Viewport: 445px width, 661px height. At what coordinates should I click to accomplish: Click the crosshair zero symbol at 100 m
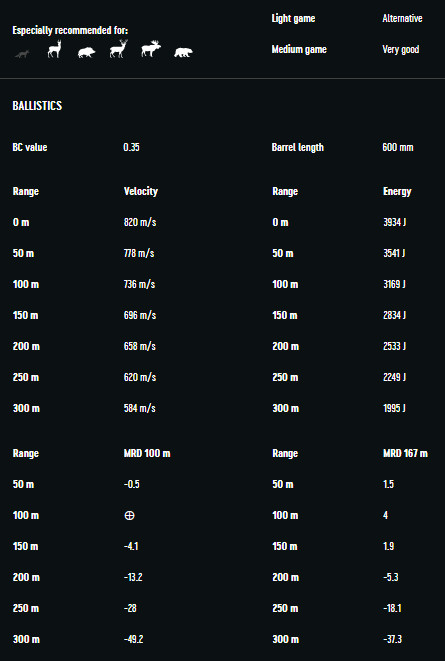(130, 515)
